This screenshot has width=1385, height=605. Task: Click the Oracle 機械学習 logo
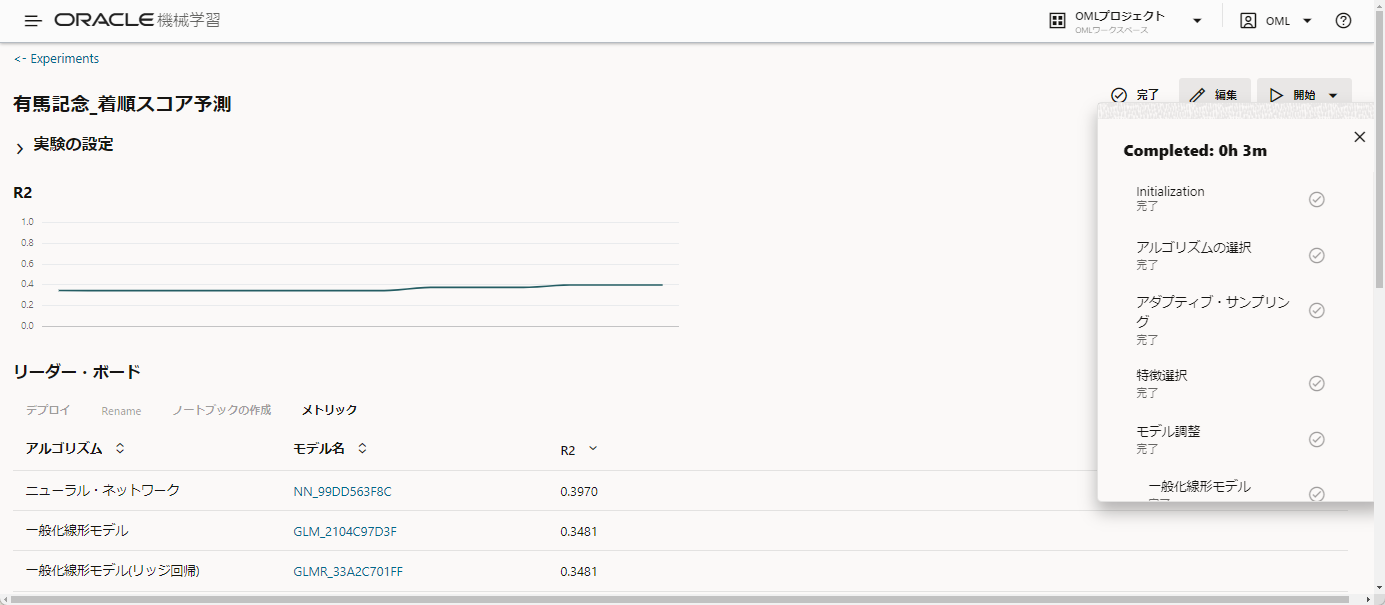point(138,20)
